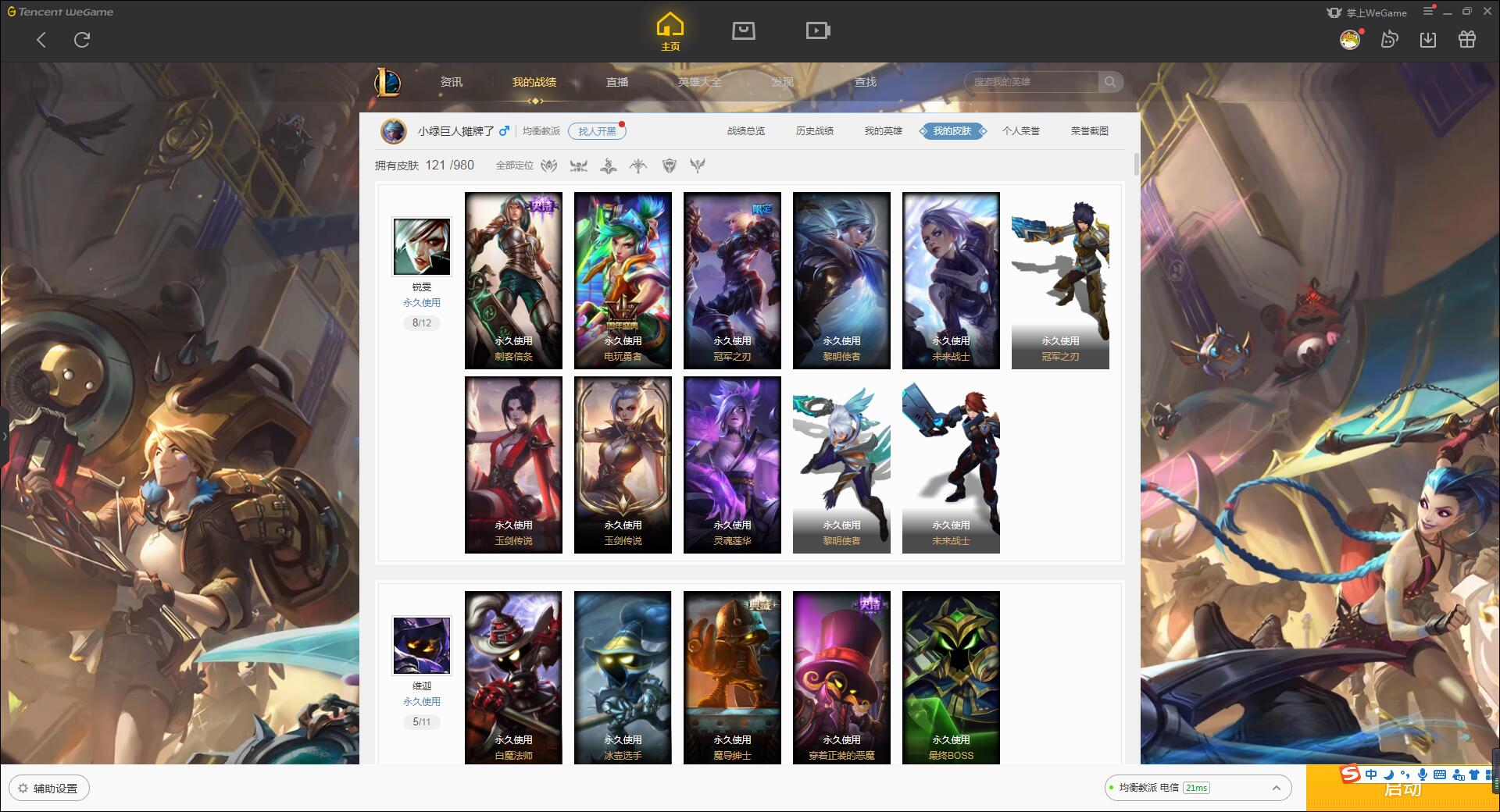Image resolution: width=1500 pixels, height=812 pixels.
Task: Open the 资讯 tab
Action: 451,82
